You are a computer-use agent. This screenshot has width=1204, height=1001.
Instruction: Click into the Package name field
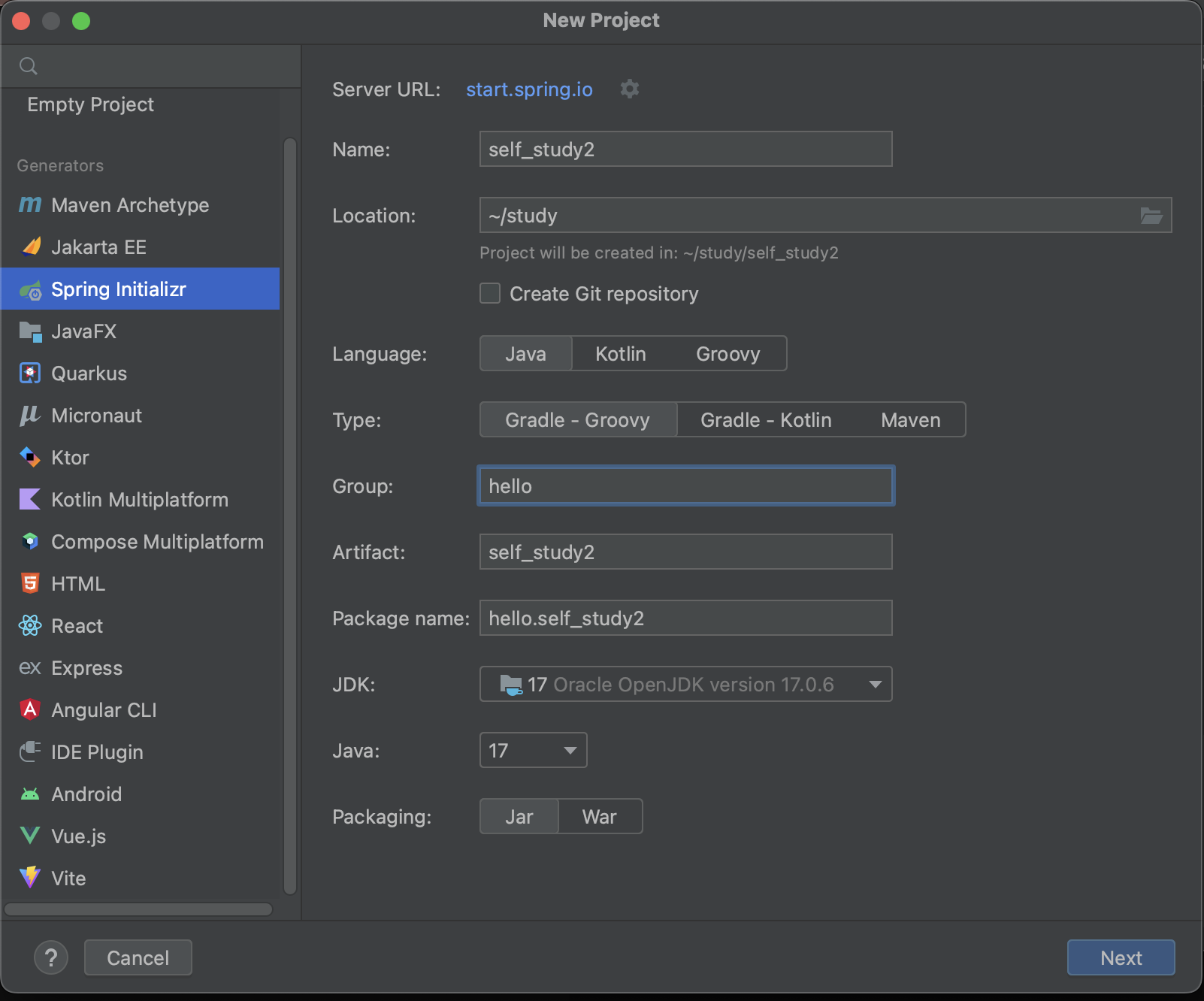[685, 618]
